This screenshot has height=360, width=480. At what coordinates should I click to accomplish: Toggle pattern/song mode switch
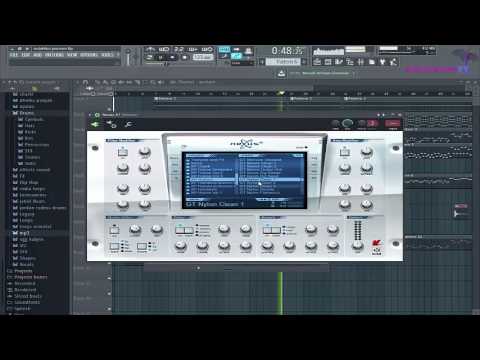pyautogui.click(x=149, y=57)
